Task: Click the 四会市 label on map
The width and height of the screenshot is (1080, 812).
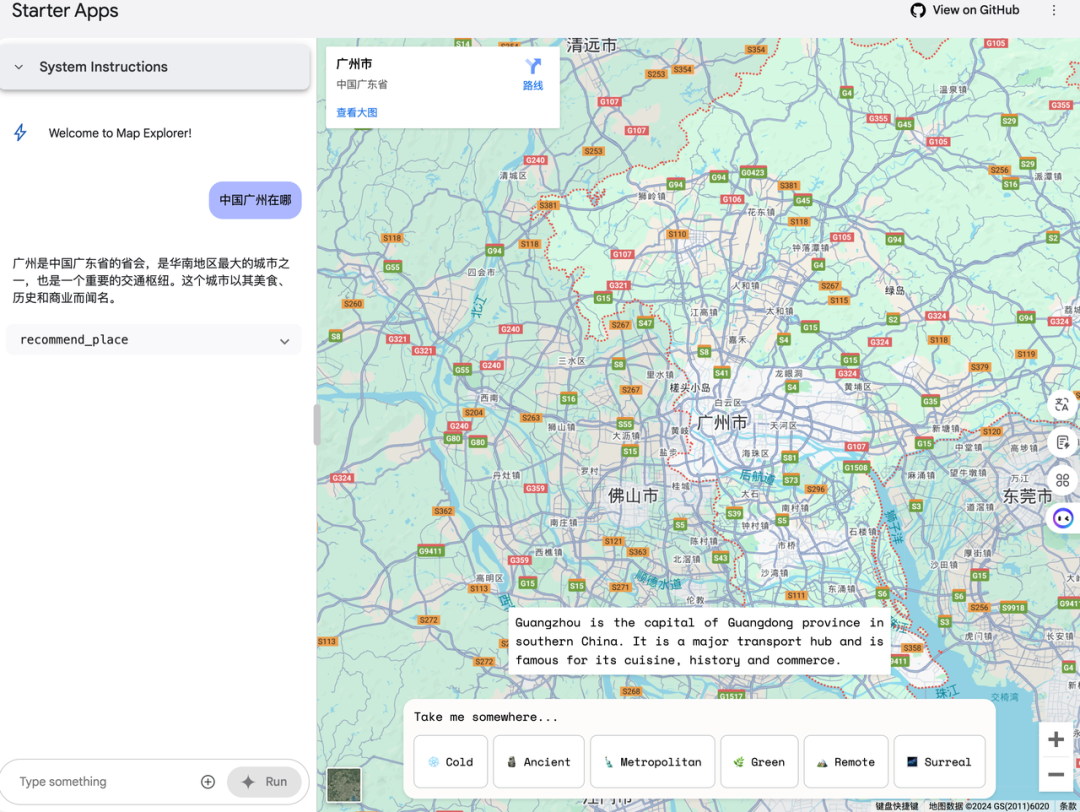Action: pyautogui.click(x=481, y=272)
